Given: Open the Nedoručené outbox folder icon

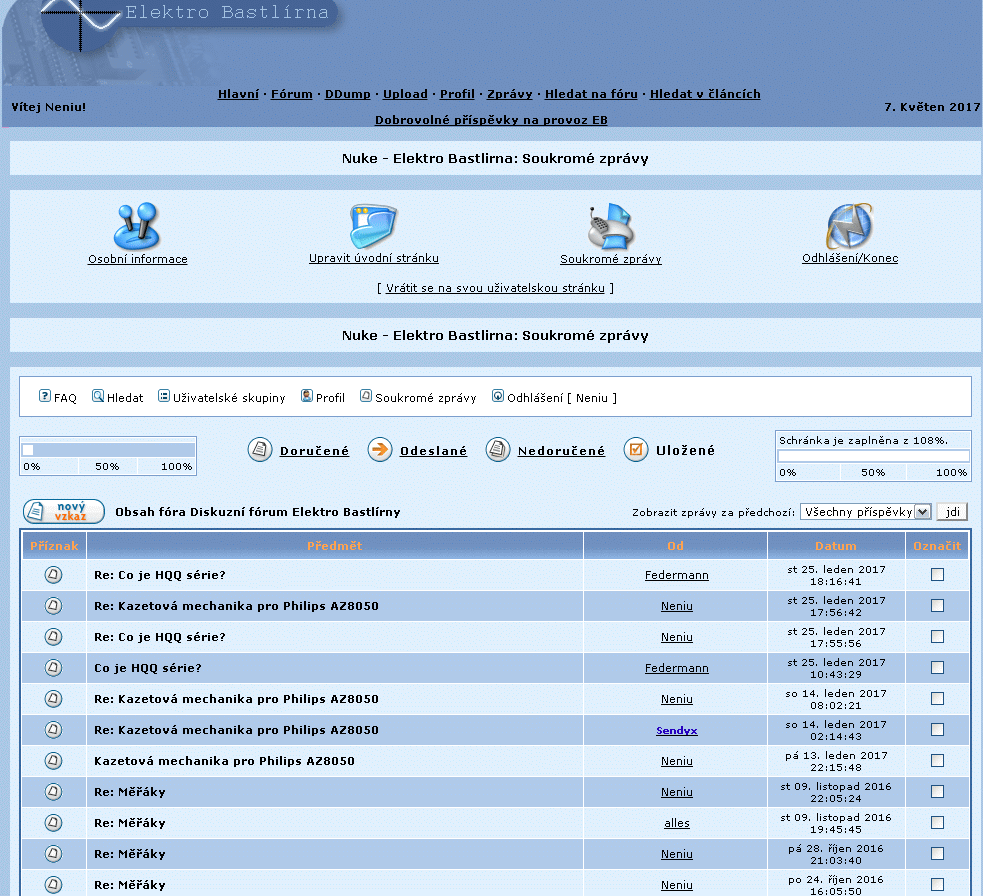Looking at the screenshot, I should (498, 450).
